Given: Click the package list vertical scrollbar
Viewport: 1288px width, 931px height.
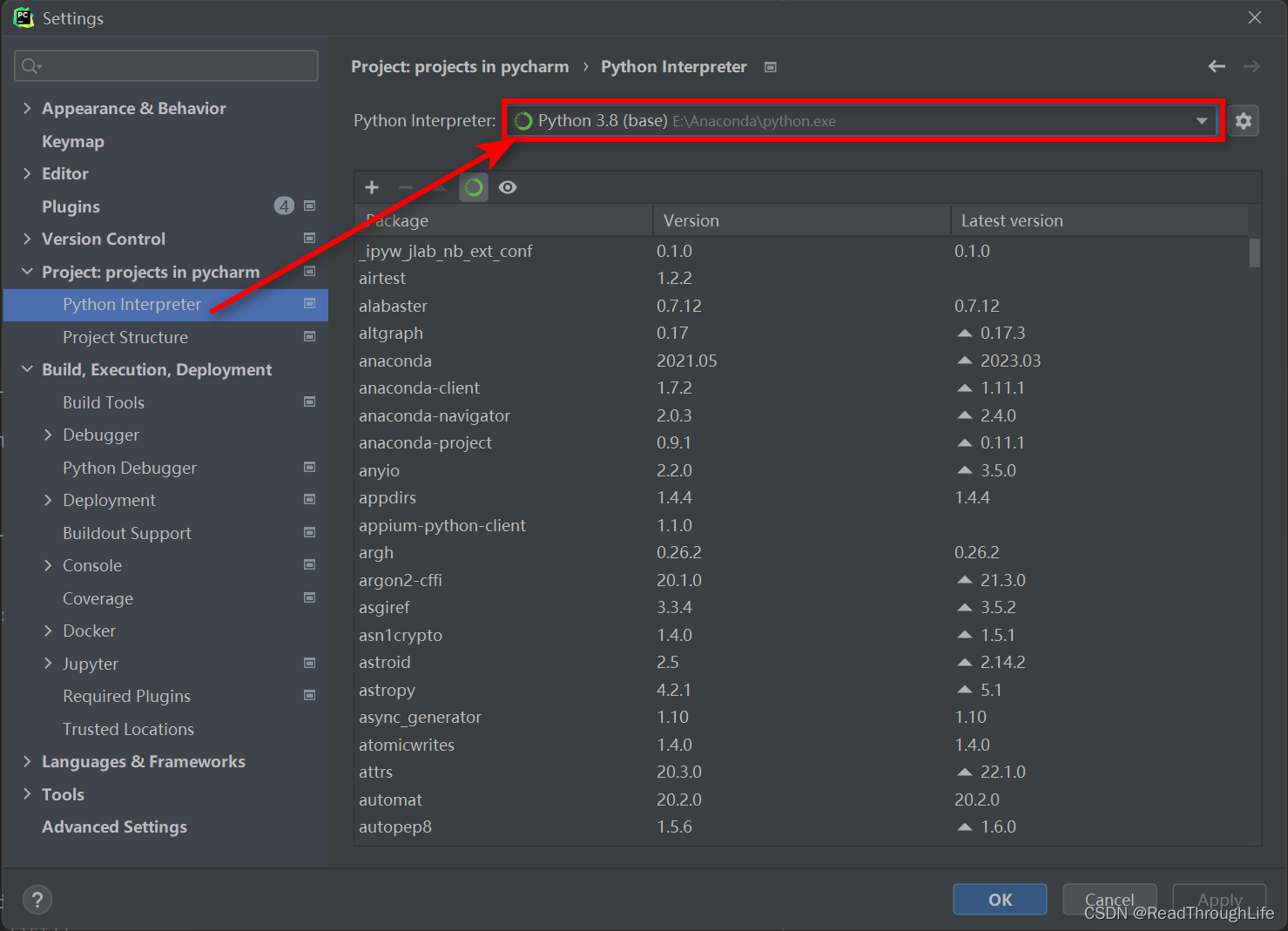Looking at the screenshot, I should (x=1255, y=253).
